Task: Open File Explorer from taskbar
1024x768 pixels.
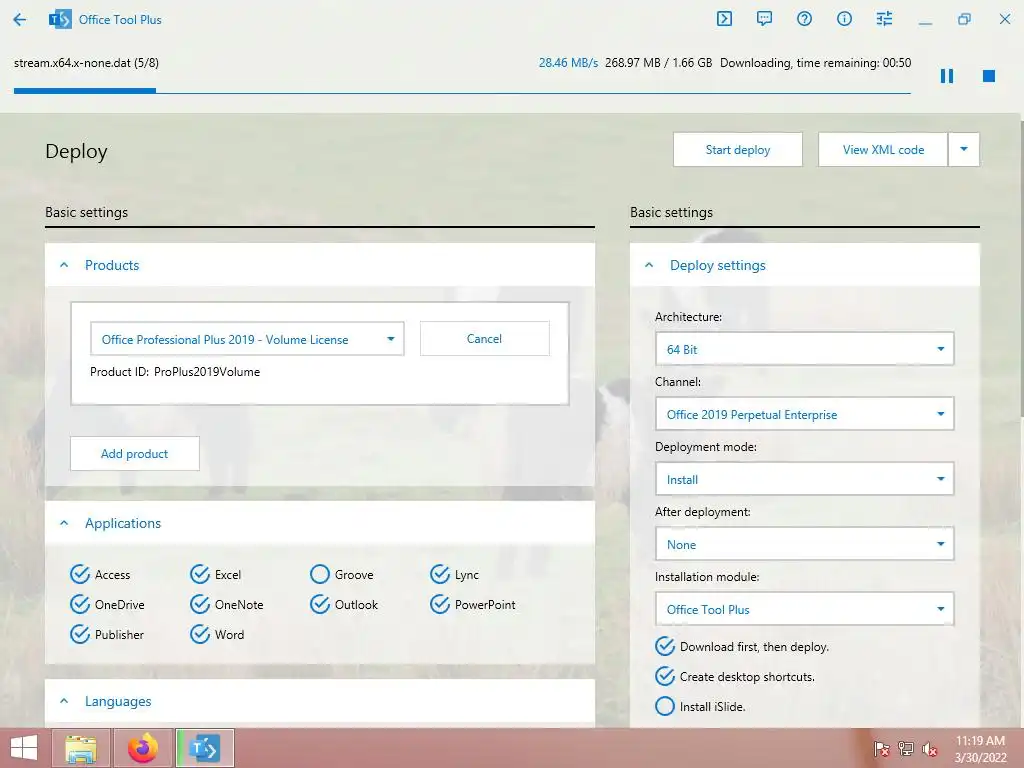Action: tap(81, 748)
